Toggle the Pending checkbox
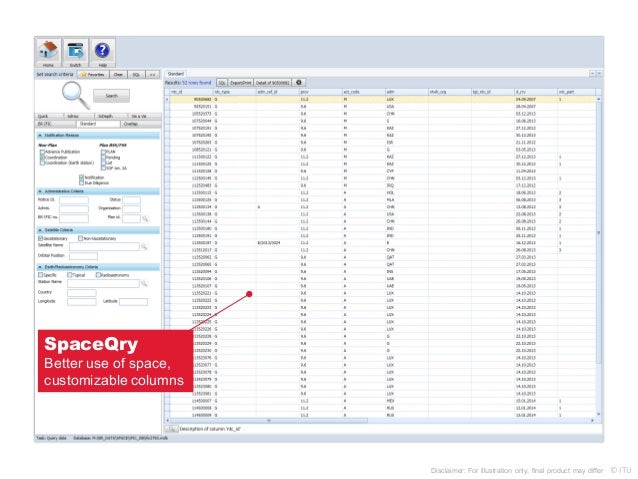 (103, 157)
